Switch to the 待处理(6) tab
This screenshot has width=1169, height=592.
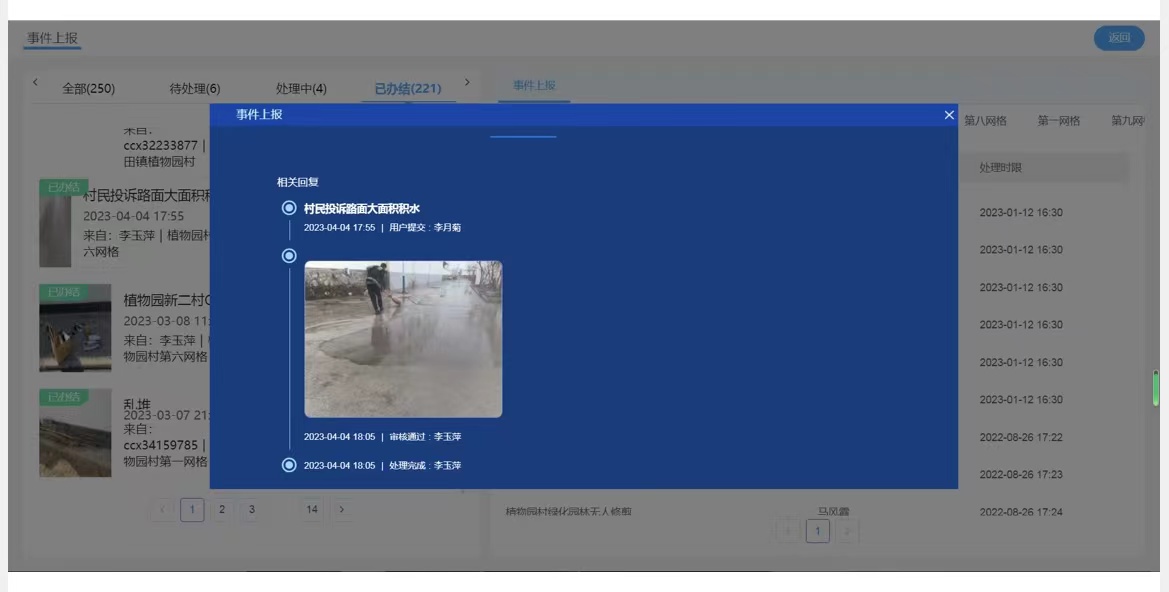(195, 88)
